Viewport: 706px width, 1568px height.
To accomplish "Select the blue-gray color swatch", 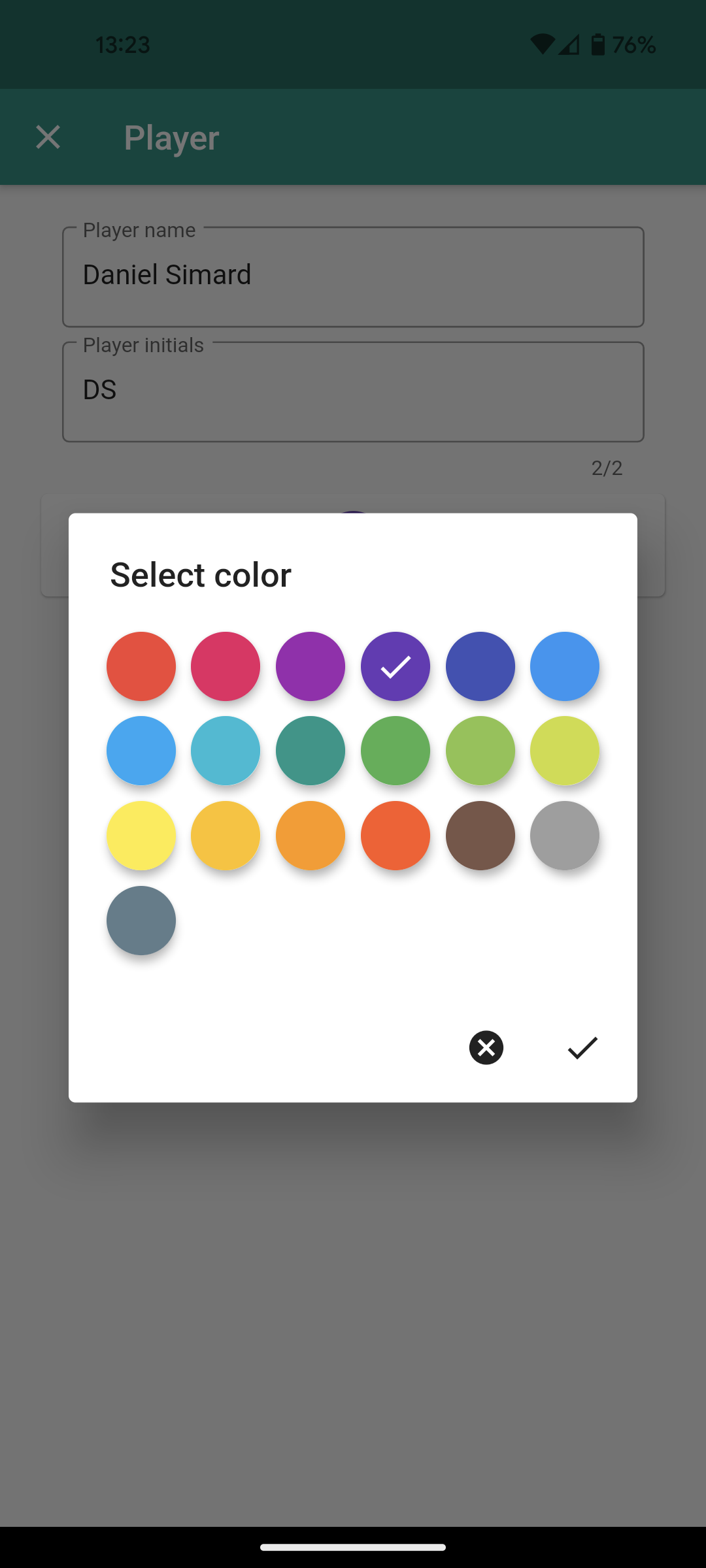I will (141, 921).
